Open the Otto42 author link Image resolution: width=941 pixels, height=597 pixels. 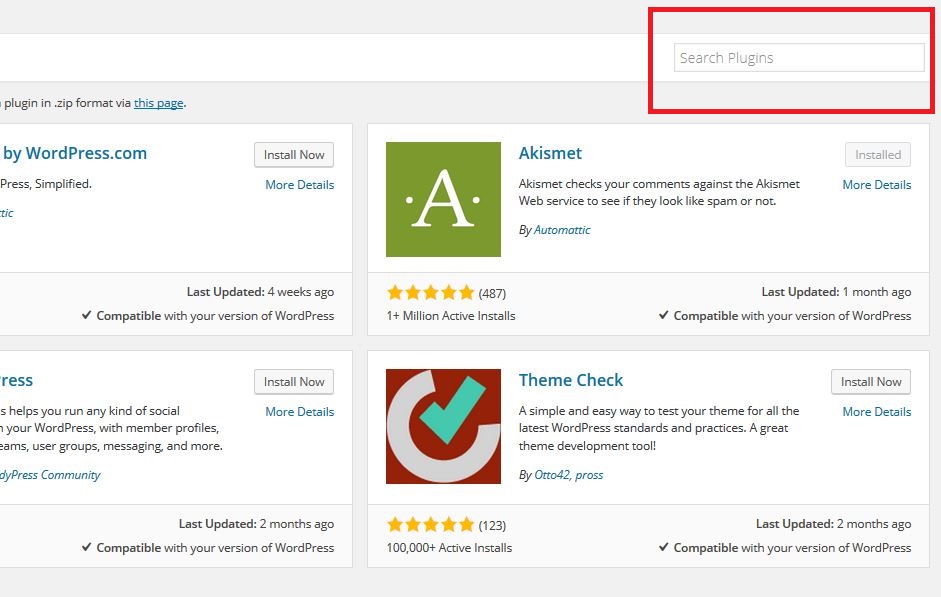click(x=552, y=475)
